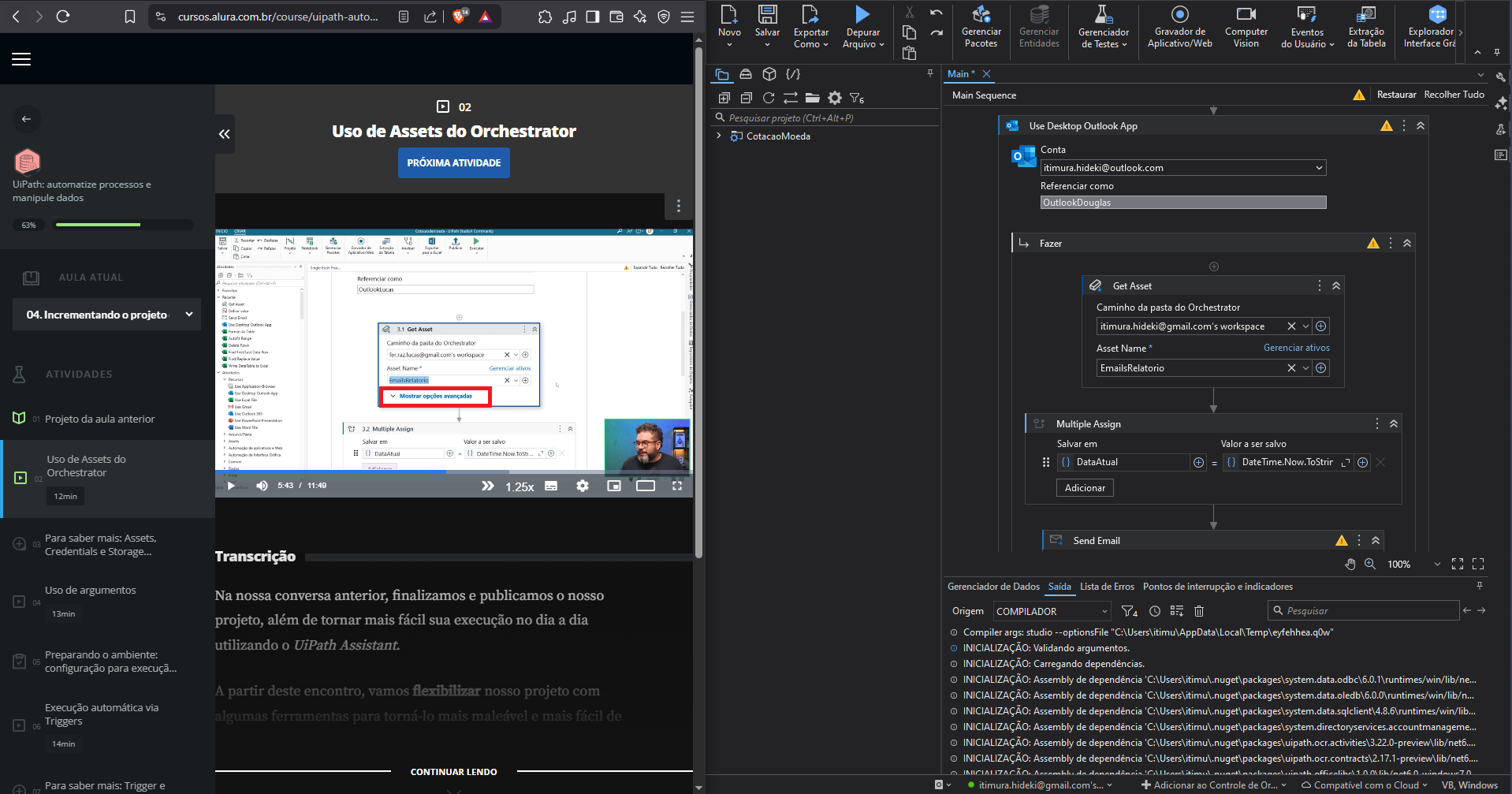Switch to Lista de Erros tab

point(1107,587)
